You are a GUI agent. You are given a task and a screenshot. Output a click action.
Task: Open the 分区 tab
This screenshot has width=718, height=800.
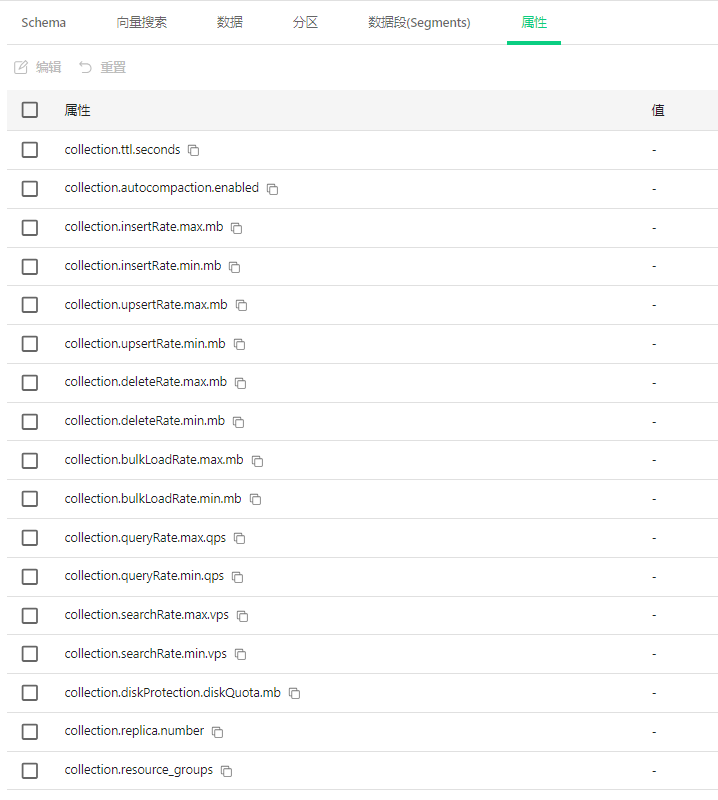305,23
